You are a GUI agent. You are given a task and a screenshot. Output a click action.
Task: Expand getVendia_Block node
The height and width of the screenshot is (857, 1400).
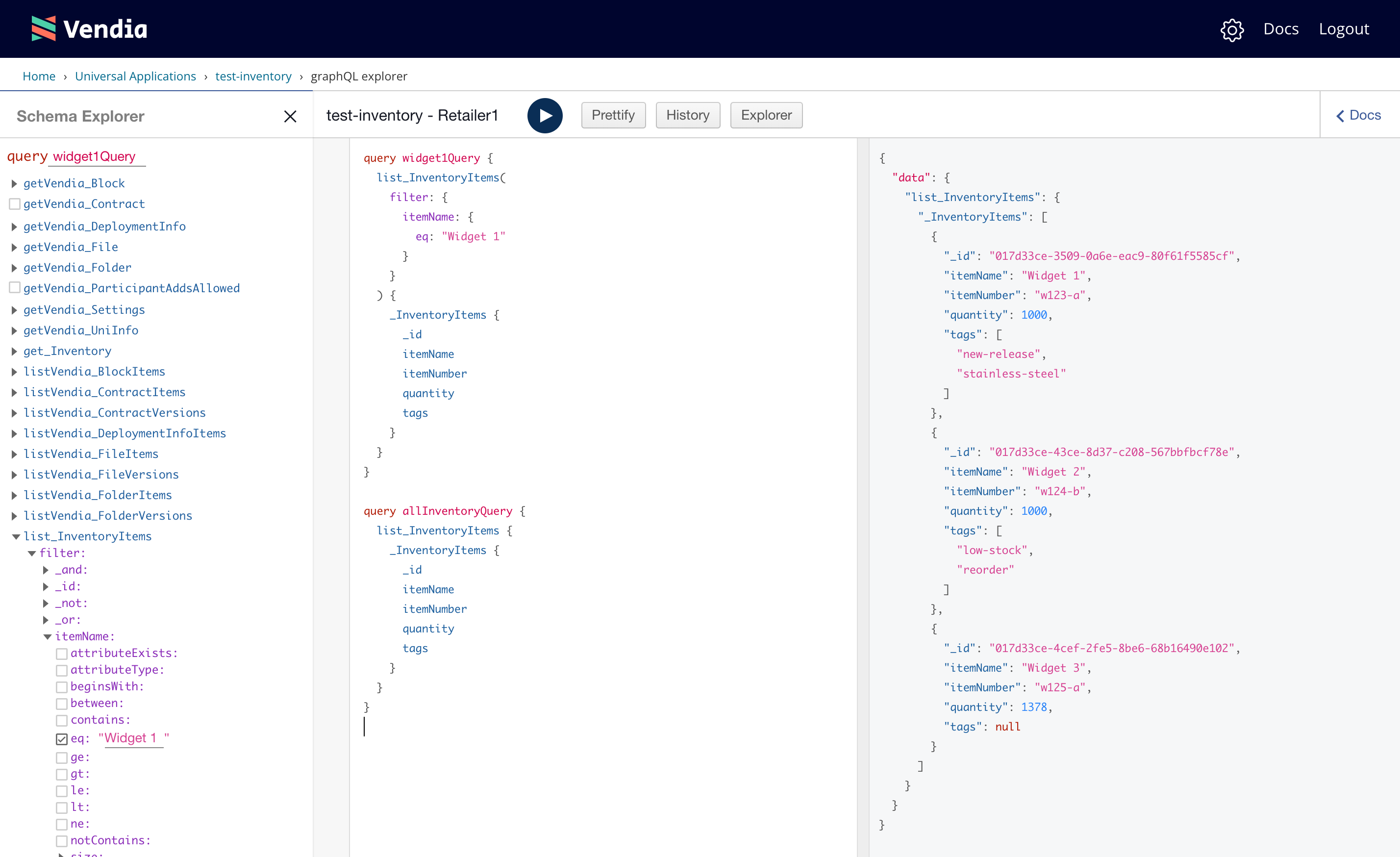pos(14,183)
